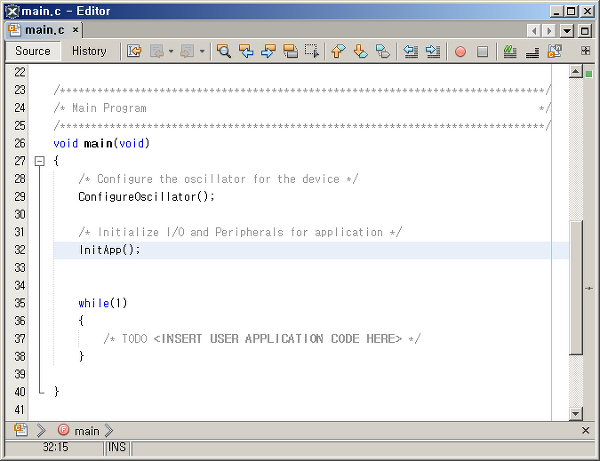The height and width of the screenshot is (461, 600).
Task: Find the previous occurrence
Action: click(246, 51)
